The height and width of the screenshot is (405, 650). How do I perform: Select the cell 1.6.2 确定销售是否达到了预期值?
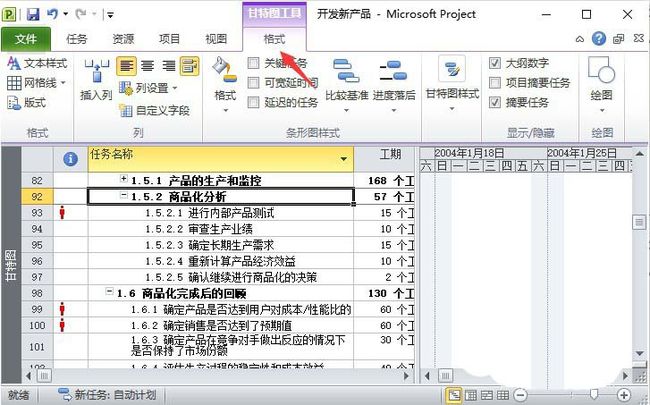(221, 325)
